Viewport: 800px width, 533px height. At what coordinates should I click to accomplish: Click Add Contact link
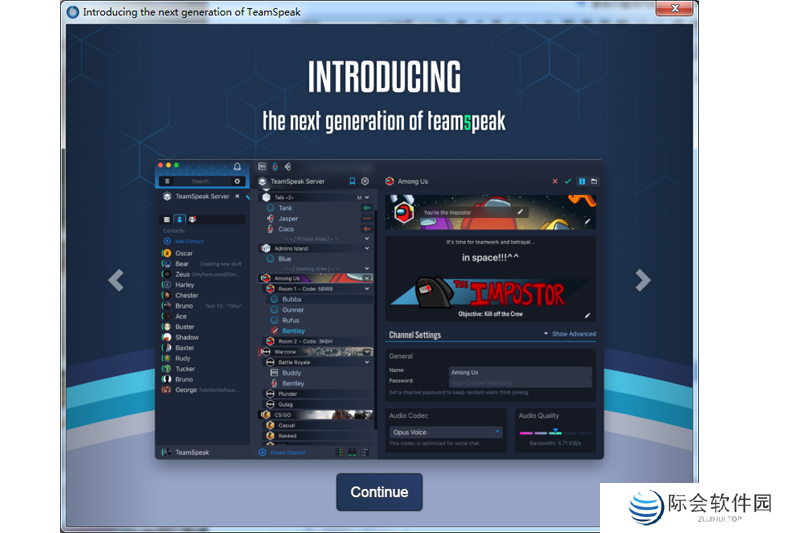tap(184, 241)
